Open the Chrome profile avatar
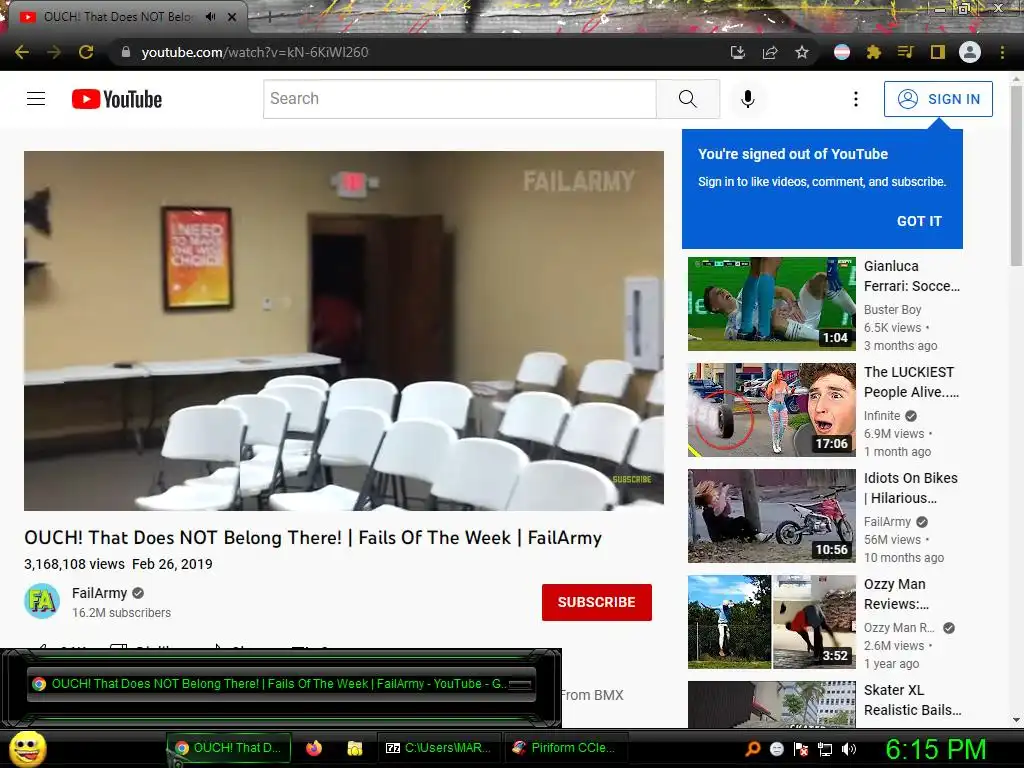The width and height of the screenshot is (1024, 768). [x=970, y=52]
